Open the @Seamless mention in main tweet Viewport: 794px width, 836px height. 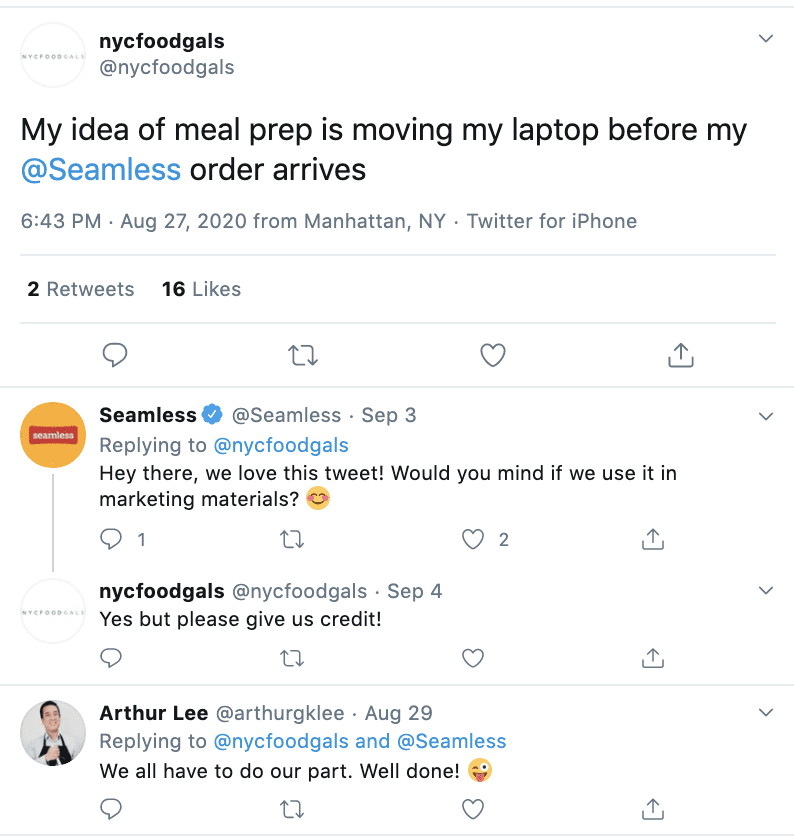click(101, 169)
